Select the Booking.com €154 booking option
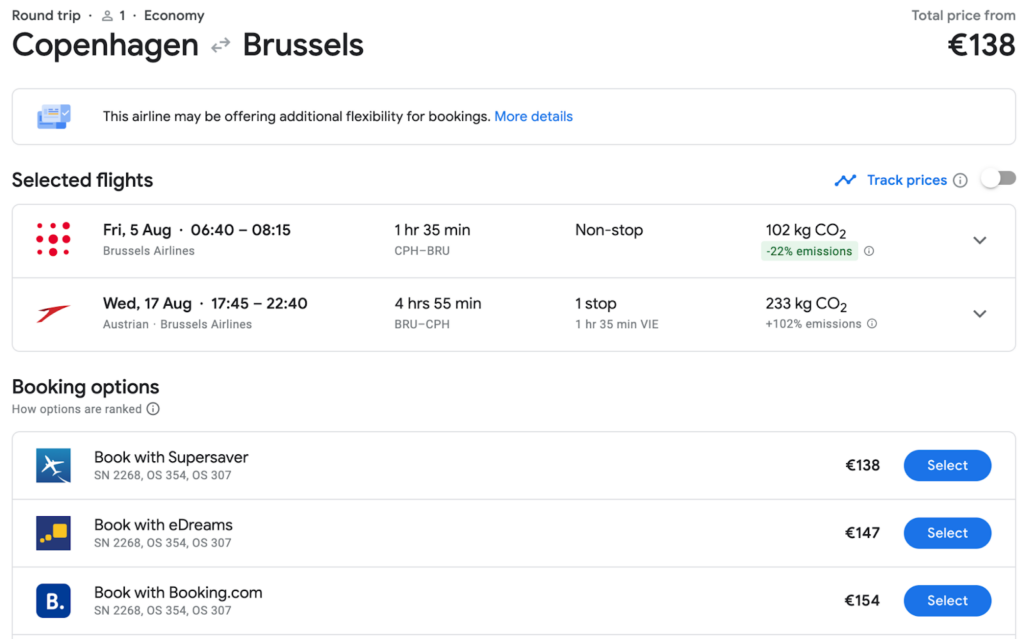 pyautogui.click(x=947, y=601)
